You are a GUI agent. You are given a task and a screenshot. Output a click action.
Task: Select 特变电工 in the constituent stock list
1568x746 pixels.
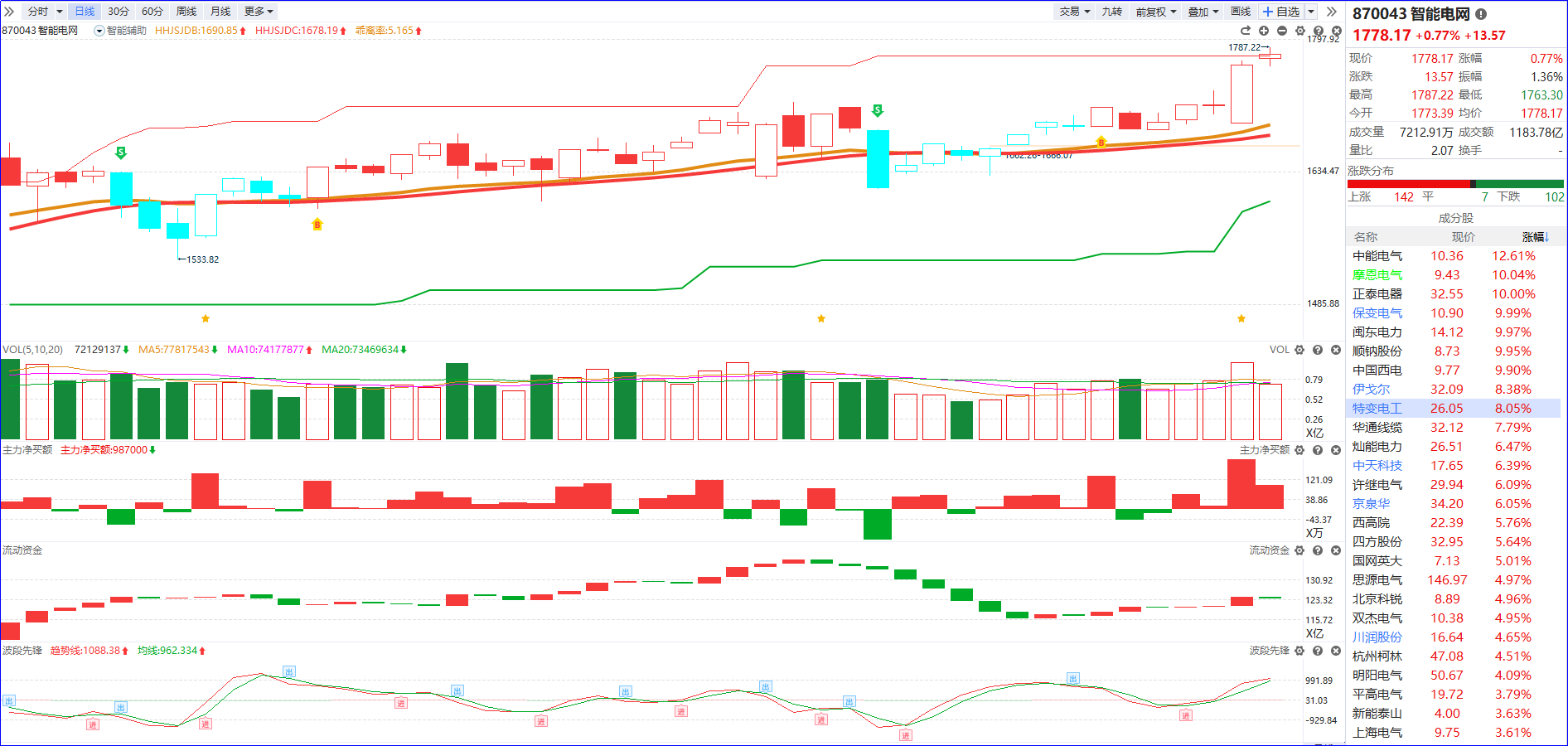tap(1377, 409)
